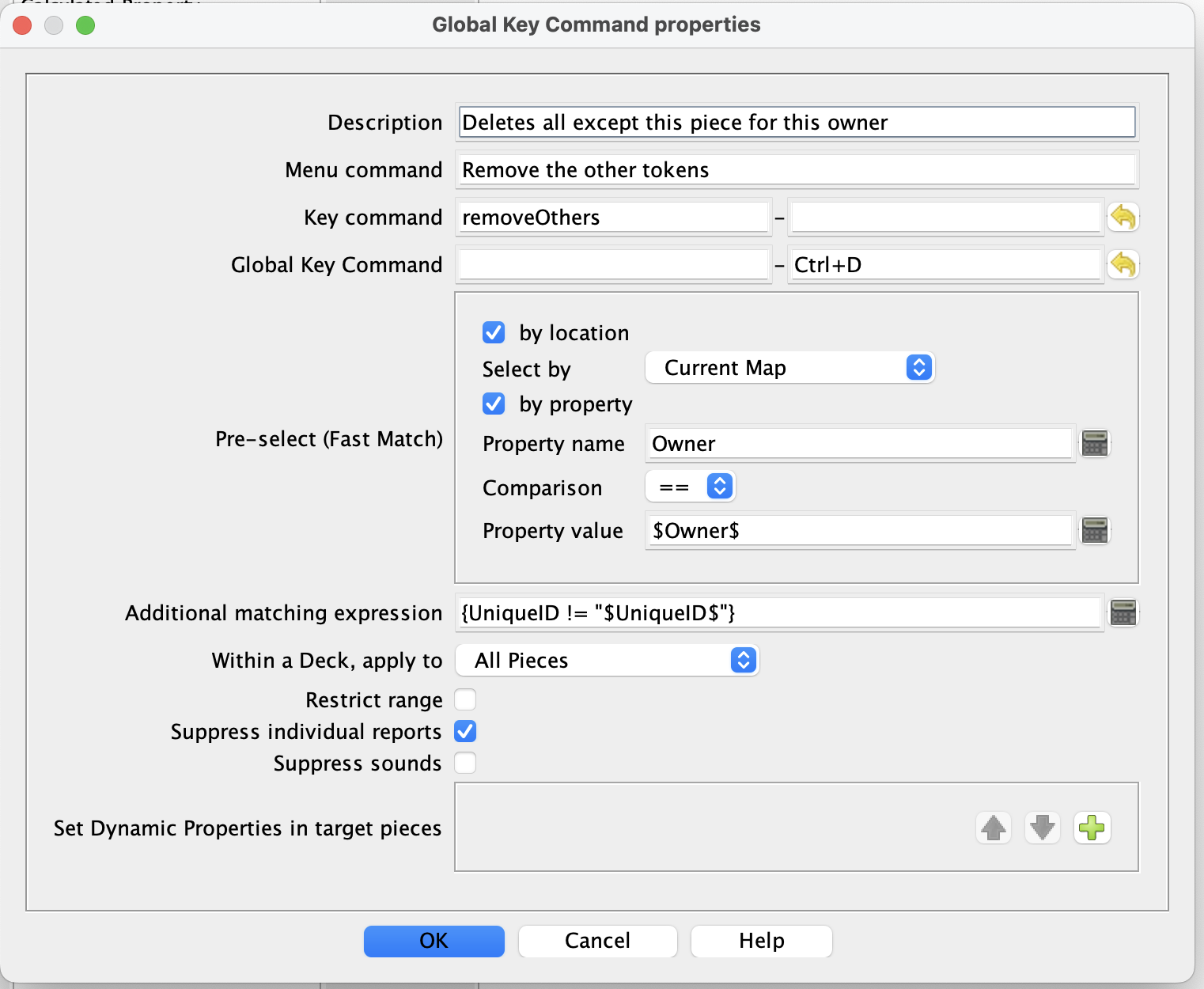Viewport: 1204px width, 989px height.
Task: Click the undo arrow beside Global Key Command
Action: [x=1123, y=264]
